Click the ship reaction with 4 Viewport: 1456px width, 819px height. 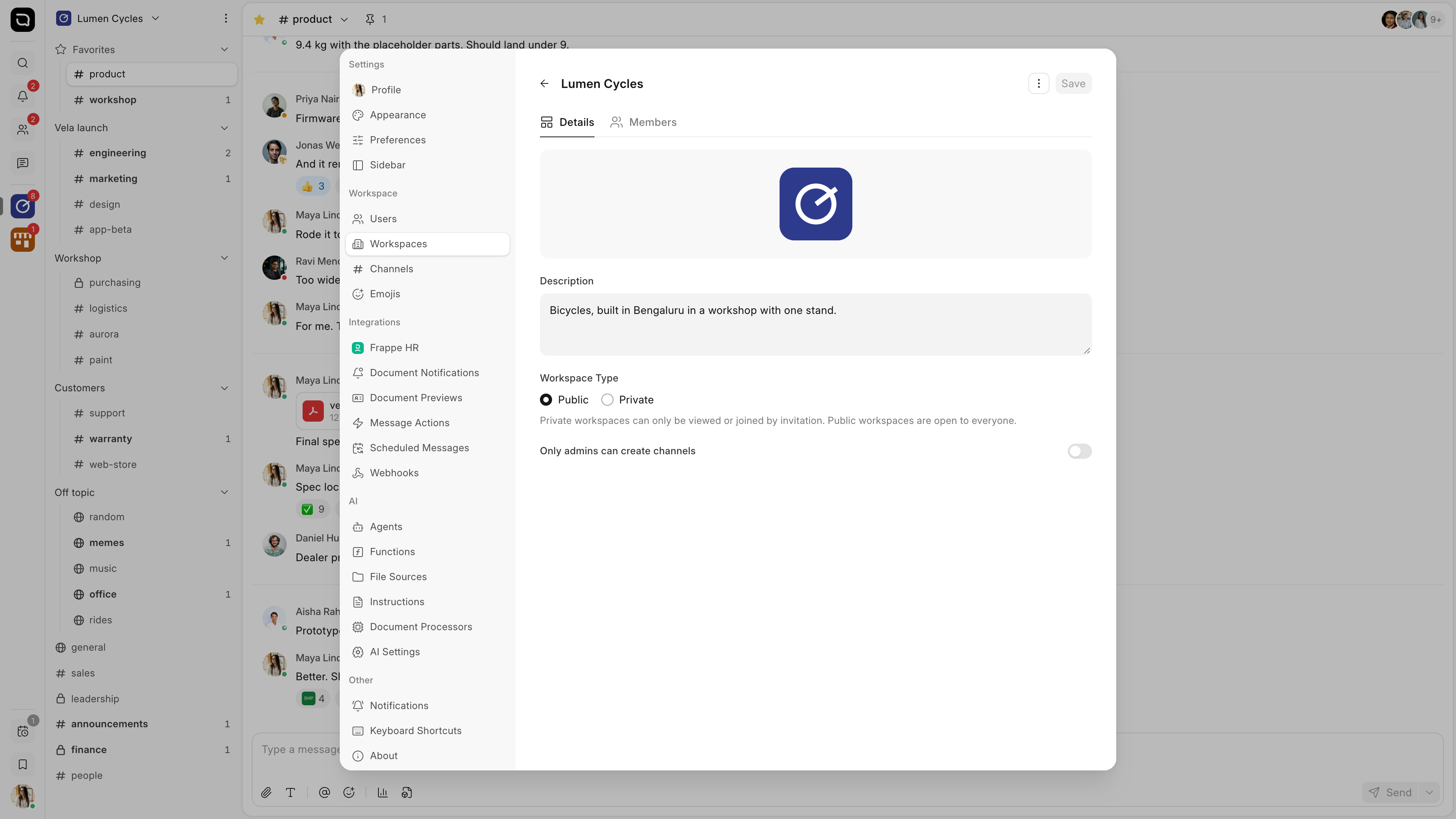313,698
